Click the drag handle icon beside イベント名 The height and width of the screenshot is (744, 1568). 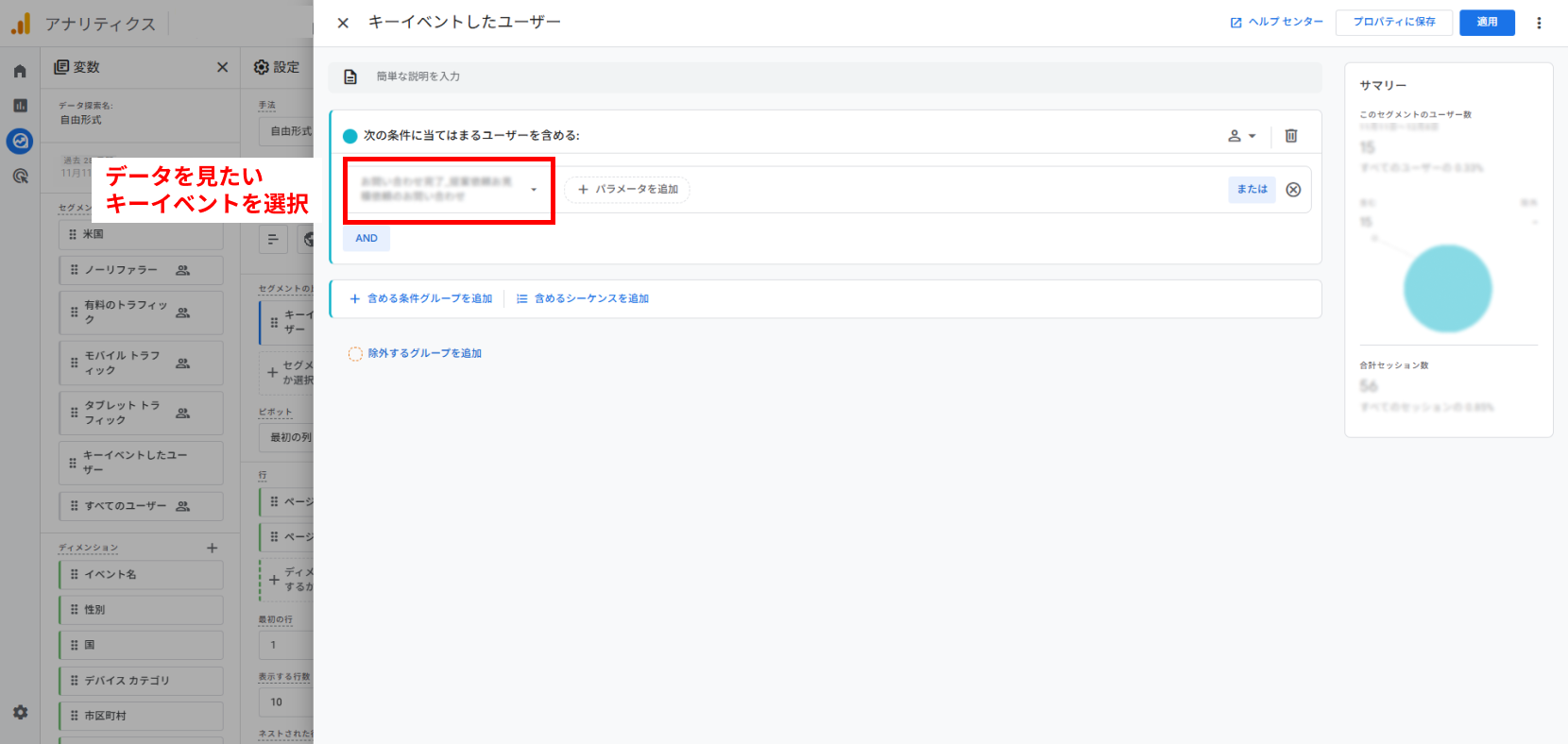[75, 574]
